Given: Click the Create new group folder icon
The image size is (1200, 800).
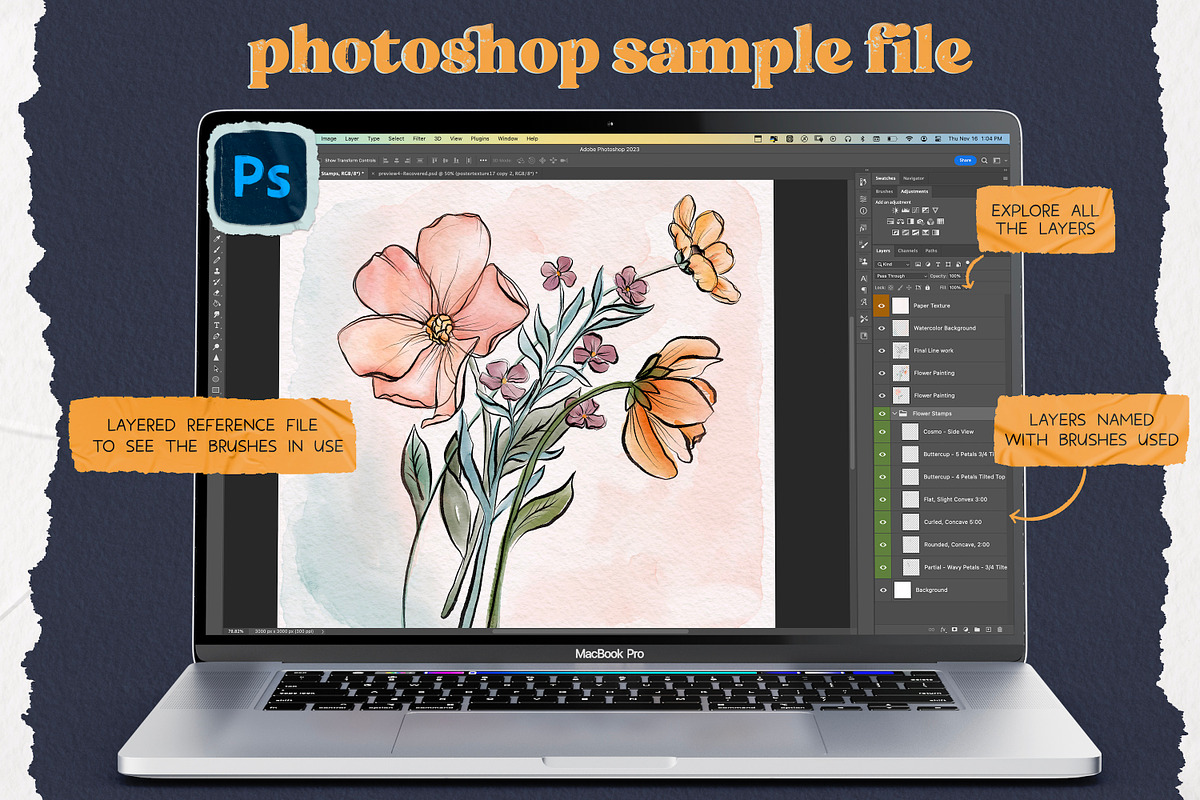Looking at the screenshot, I should point(977,629).
